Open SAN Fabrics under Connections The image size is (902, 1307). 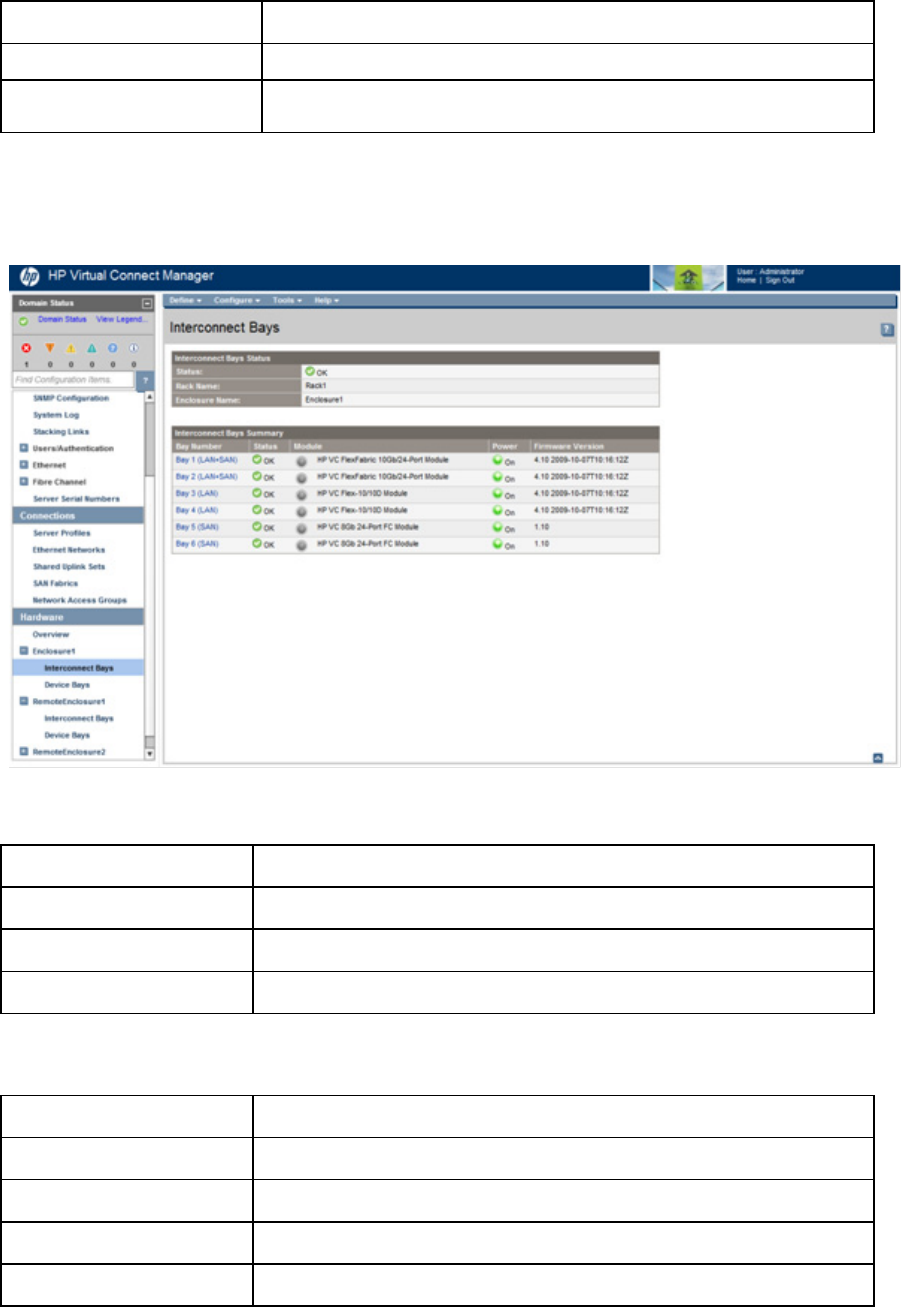(55, 583)
